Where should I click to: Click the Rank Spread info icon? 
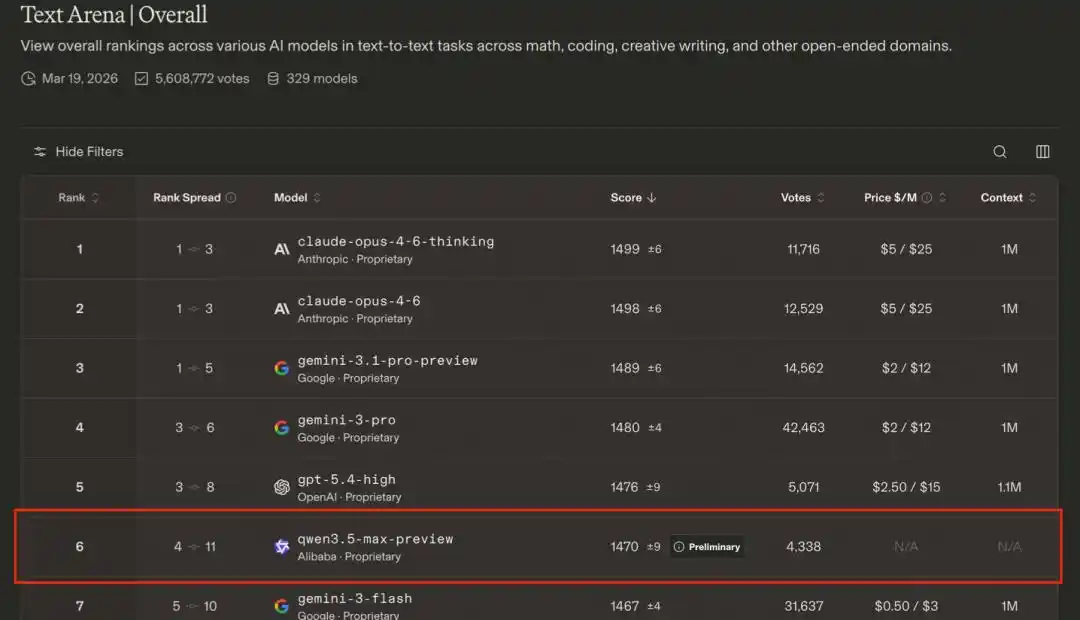[231, 198]
